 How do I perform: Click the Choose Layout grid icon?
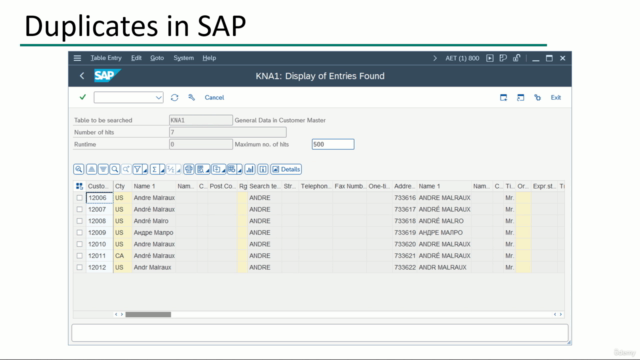click(x=232, y=169)
